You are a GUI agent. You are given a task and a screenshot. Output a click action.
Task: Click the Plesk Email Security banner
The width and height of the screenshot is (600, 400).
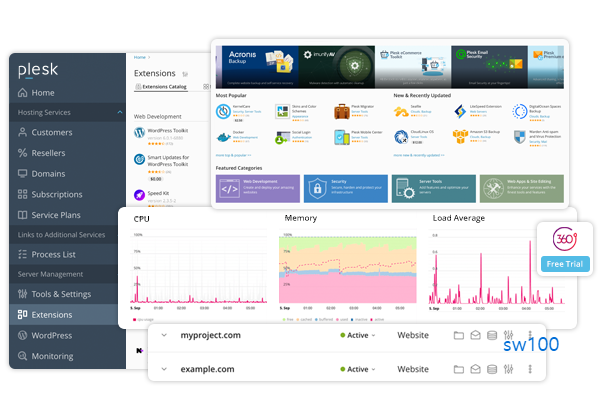489,67
